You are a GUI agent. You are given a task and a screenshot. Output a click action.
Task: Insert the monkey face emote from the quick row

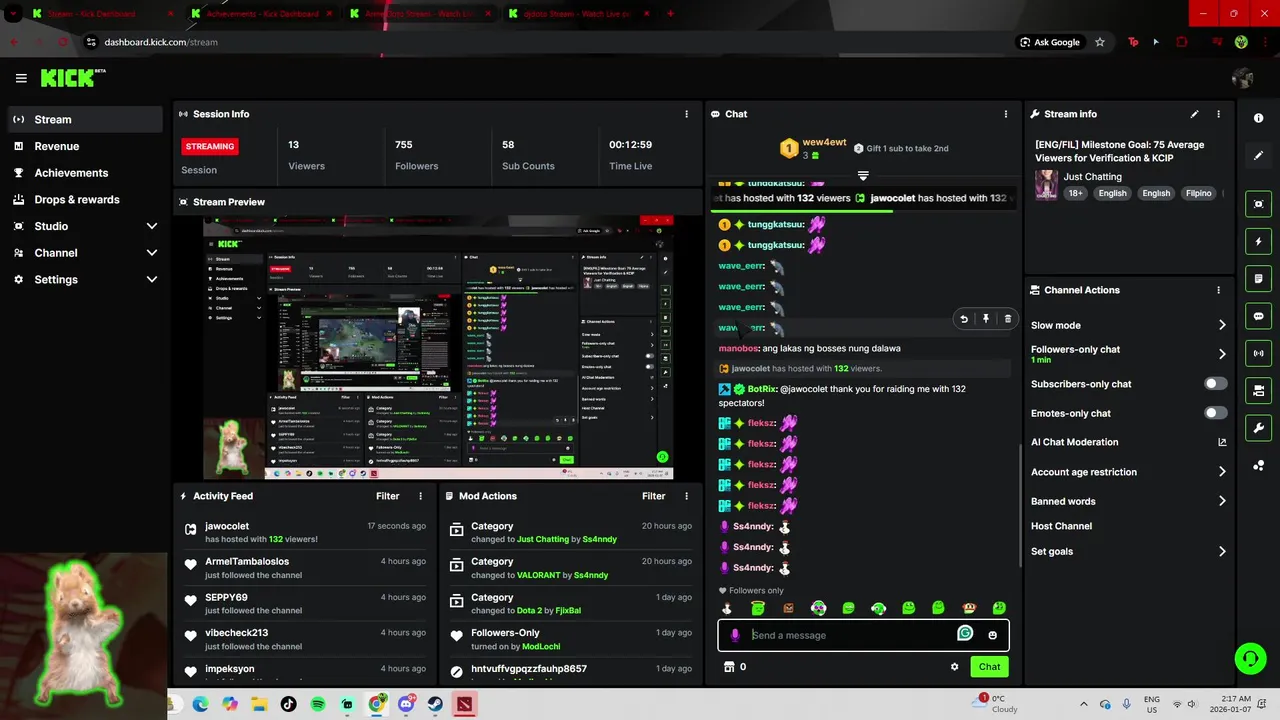click(x=968, y=608)
